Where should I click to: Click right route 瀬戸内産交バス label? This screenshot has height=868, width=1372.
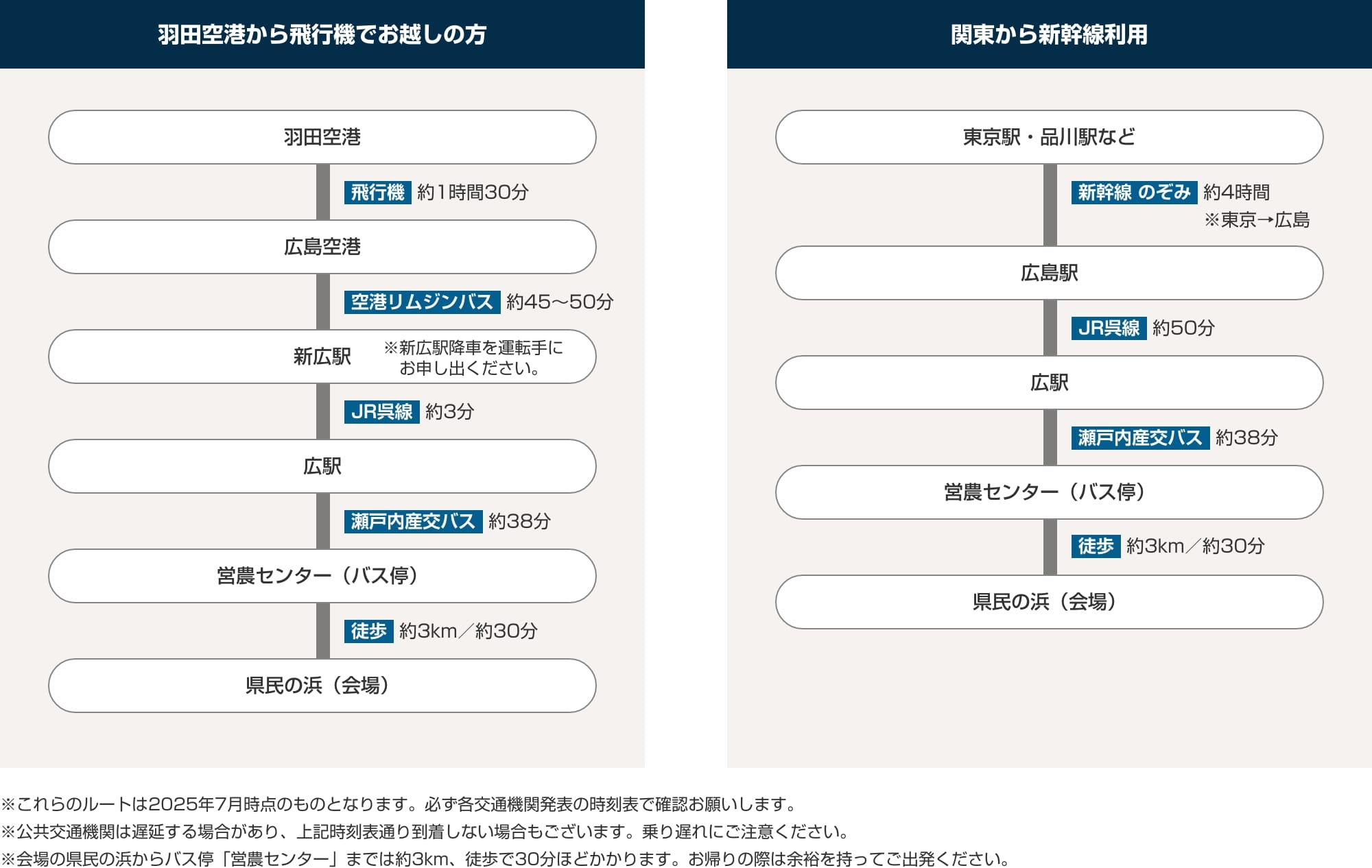[x=1140, y=437]
